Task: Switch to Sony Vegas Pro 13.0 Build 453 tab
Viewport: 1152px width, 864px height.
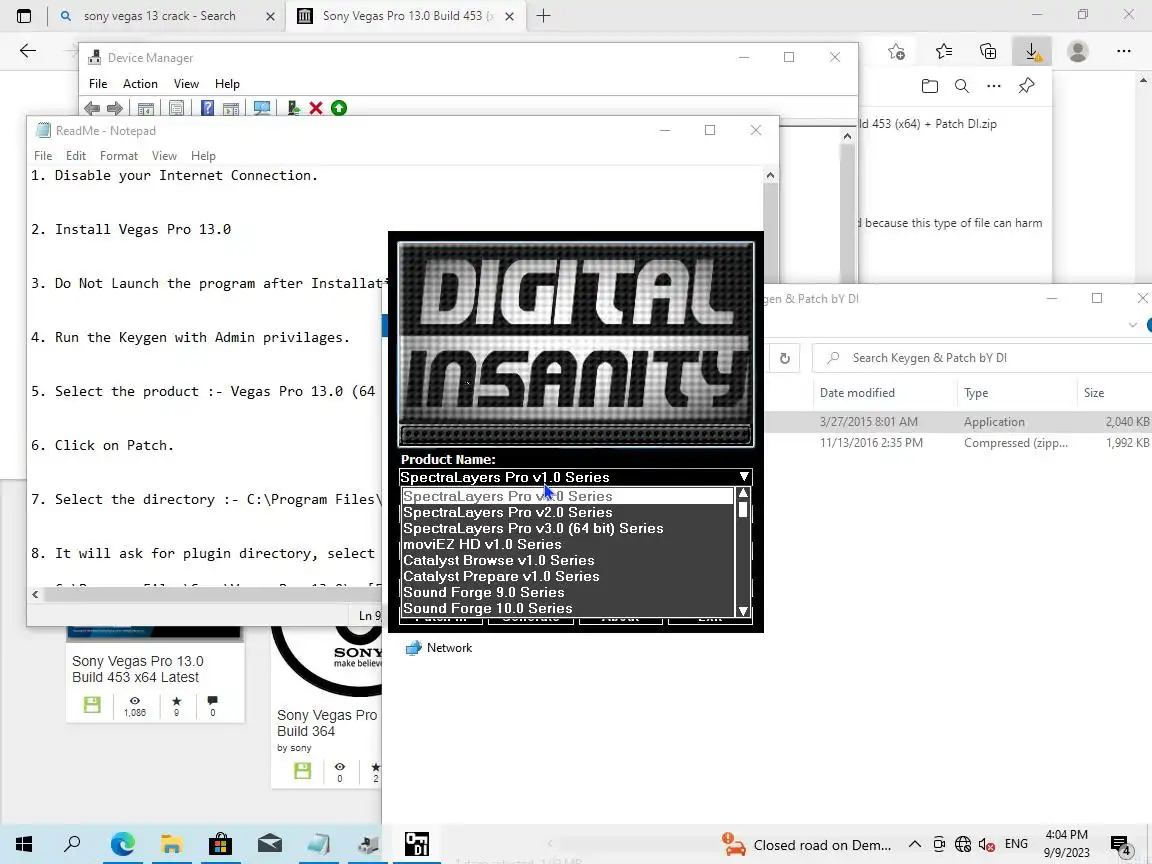Action: (x=403, y=16)
